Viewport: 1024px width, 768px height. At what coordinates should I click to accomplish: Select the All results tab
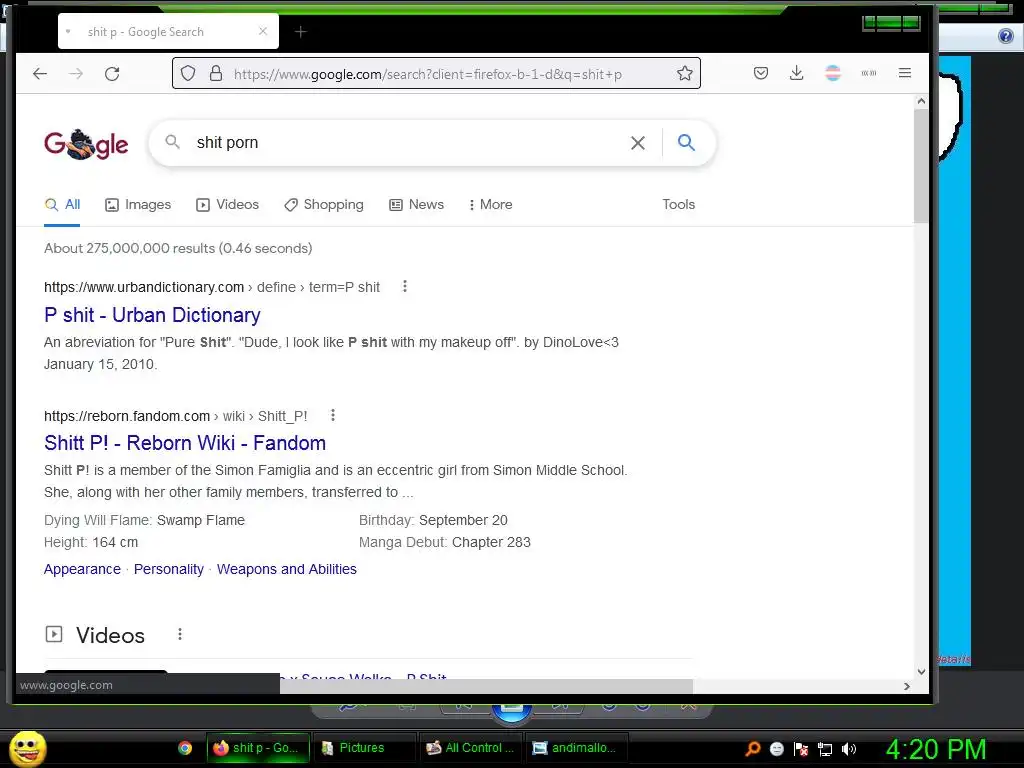62,204
